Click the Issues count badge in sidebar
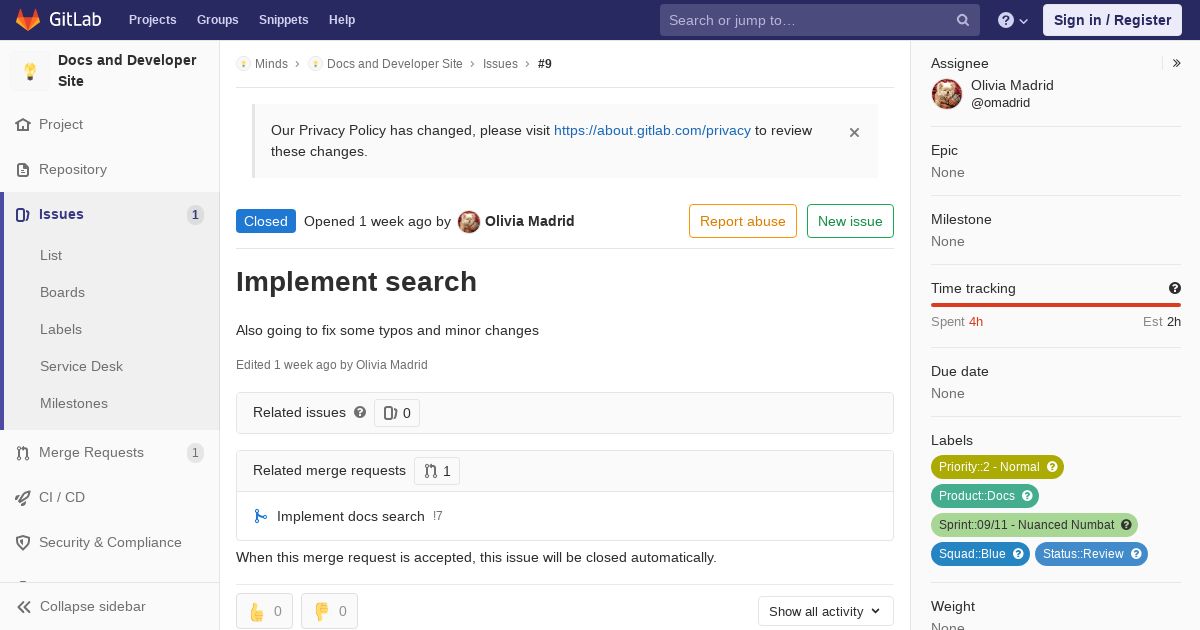 click(x=195, y=215)
